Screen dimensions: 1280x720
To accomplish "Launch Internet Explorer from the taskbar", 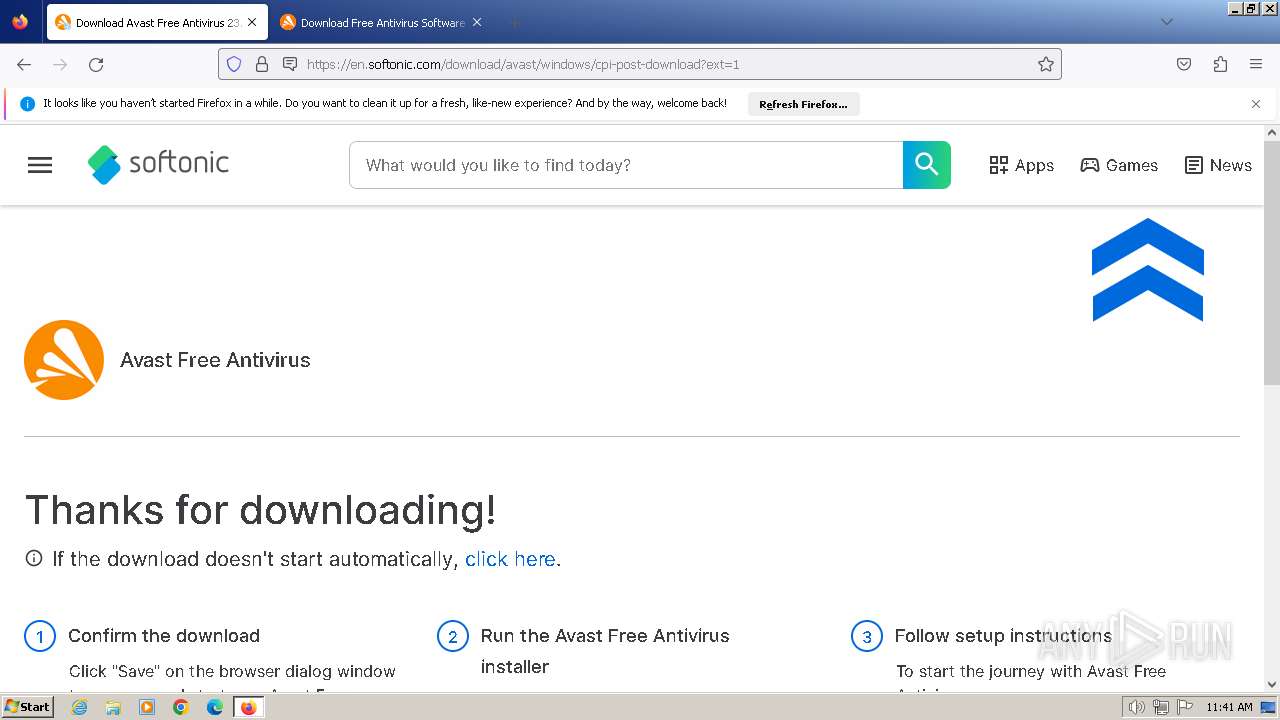I will [x=80, y=707].
